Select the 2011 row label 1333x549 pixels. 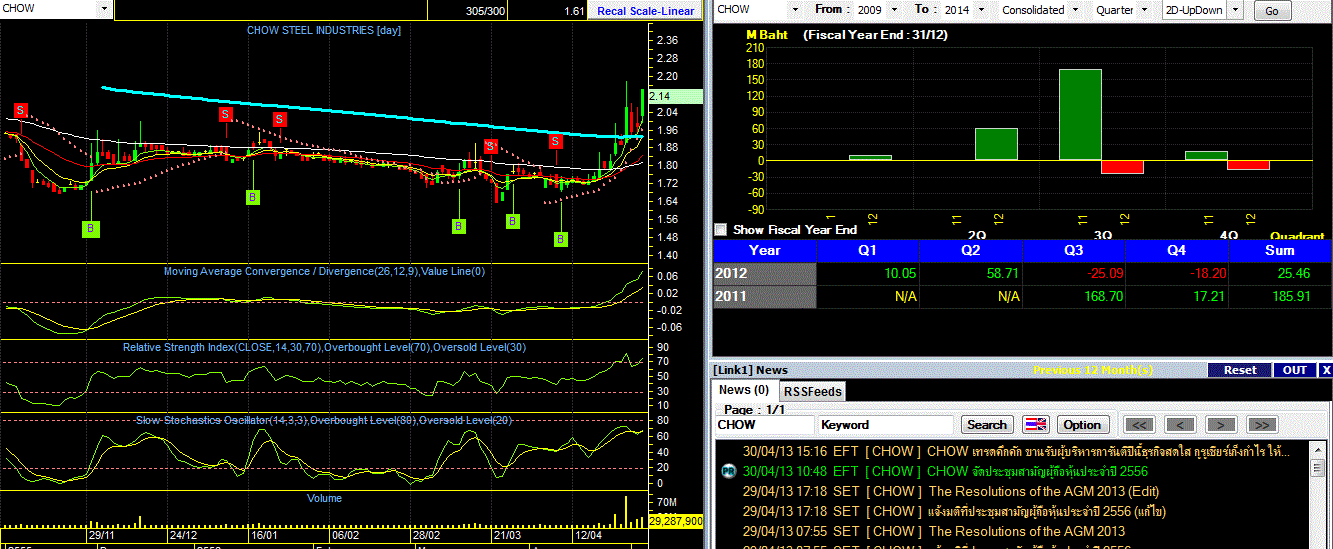point(765,296)
